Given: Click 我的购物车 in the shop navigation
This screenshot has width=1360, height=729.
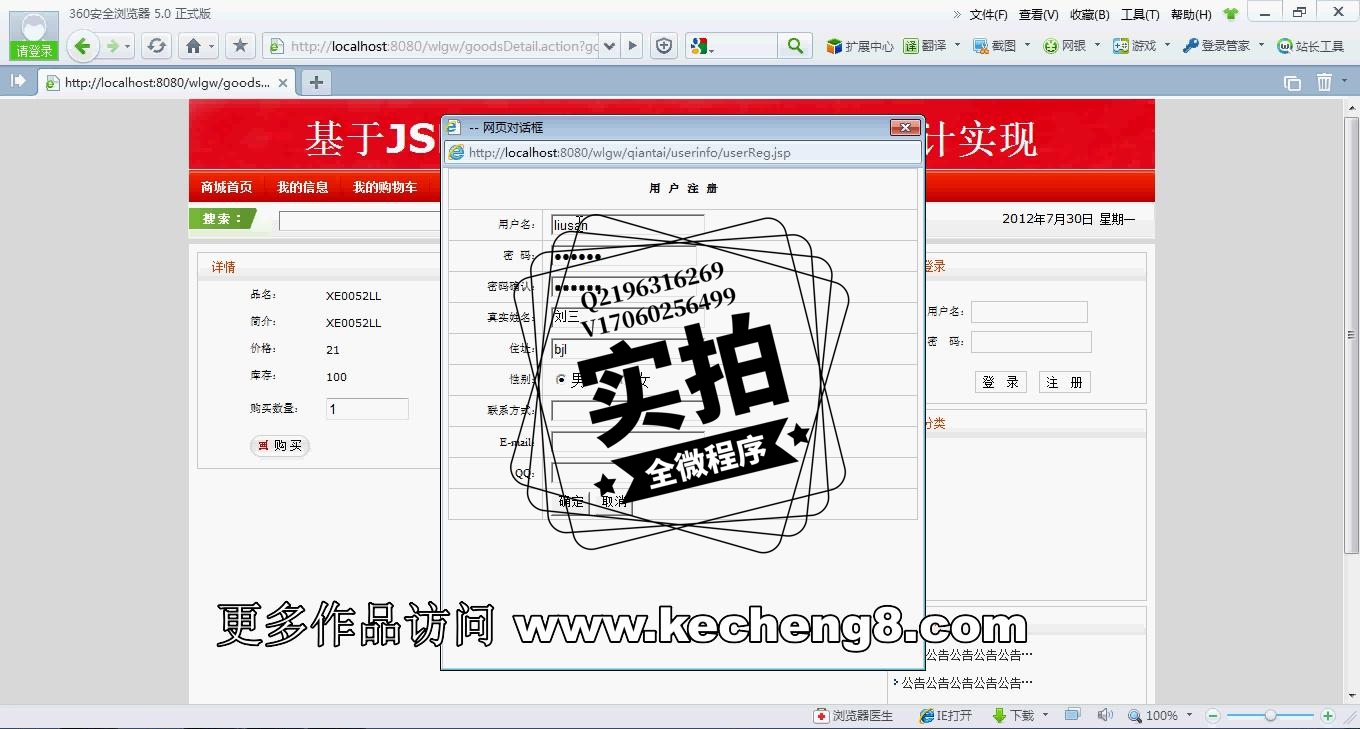Looking at the screenshot, I should point(385,187).
